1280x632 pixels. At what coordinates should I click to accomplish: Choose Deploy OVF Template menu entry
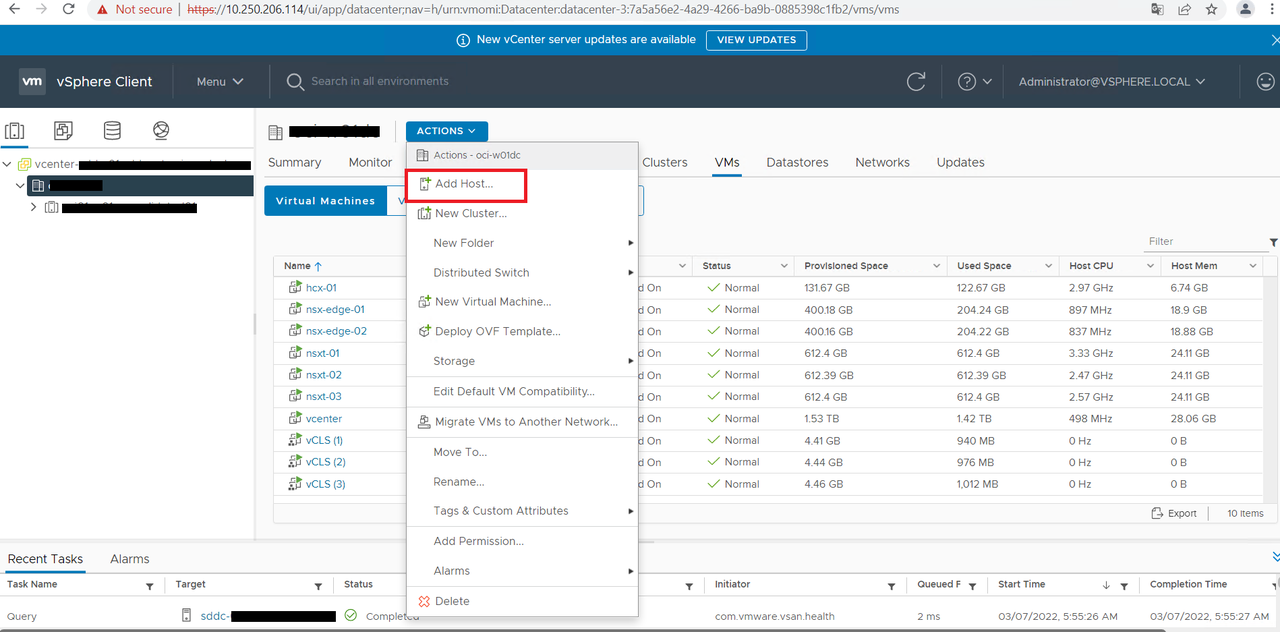(x=497, y=331)
